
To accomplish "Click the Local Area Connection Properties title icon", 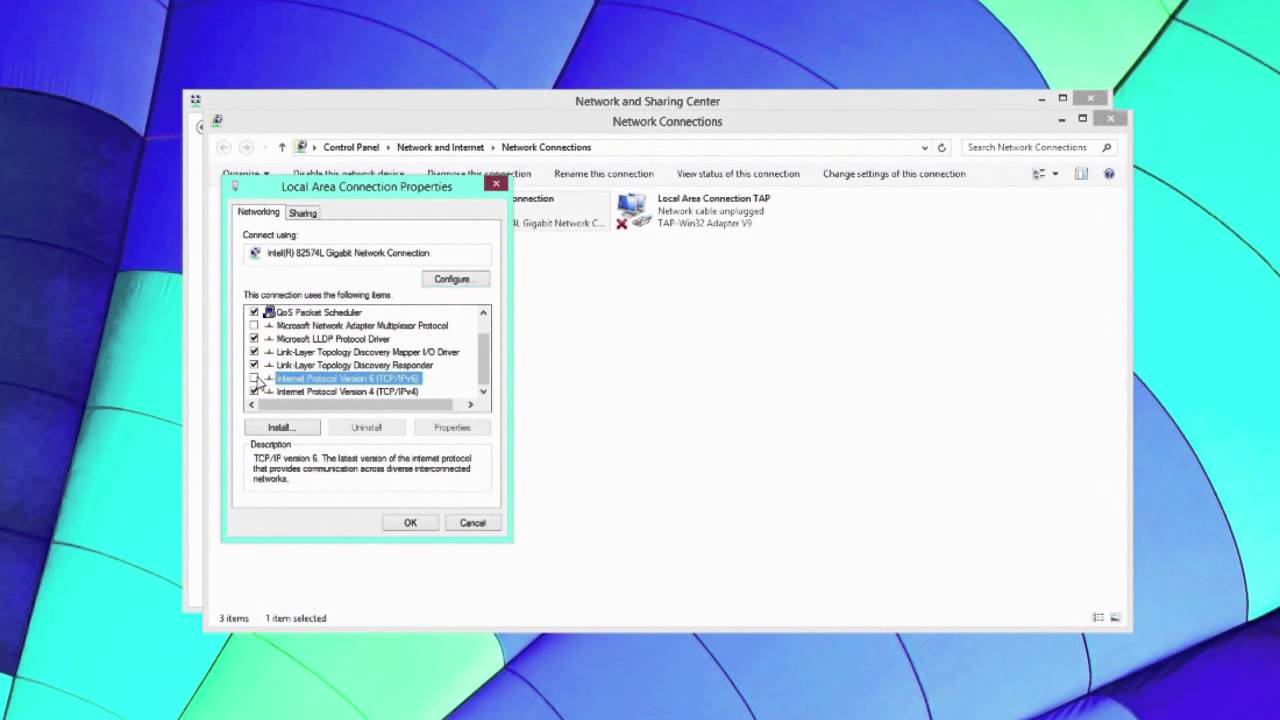I will (x=236, y=186).
